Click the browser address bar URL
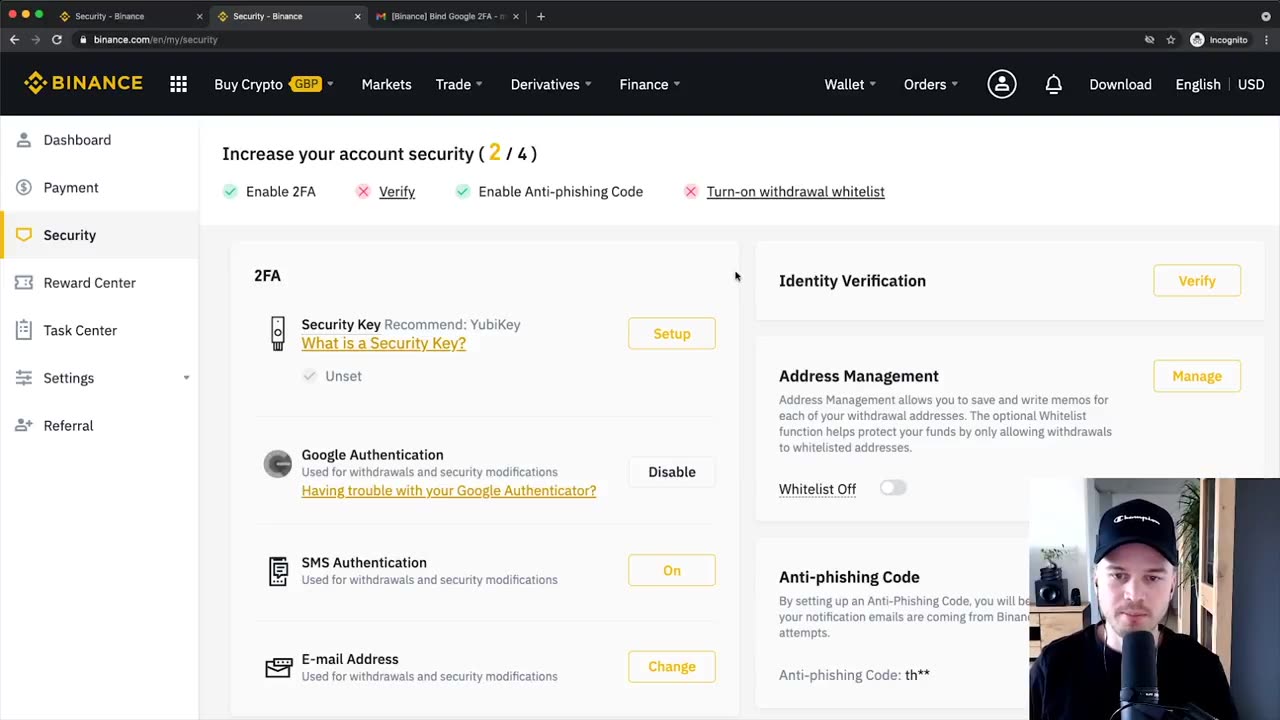Image resolution: width=1280 pixels, height=720 pixels. pos(156,40)
